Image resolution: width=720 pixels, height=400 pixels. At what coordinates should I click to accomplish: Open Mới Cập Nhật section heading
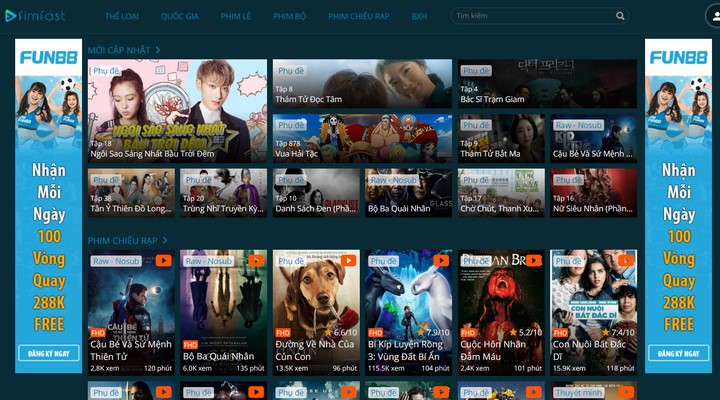119,50
